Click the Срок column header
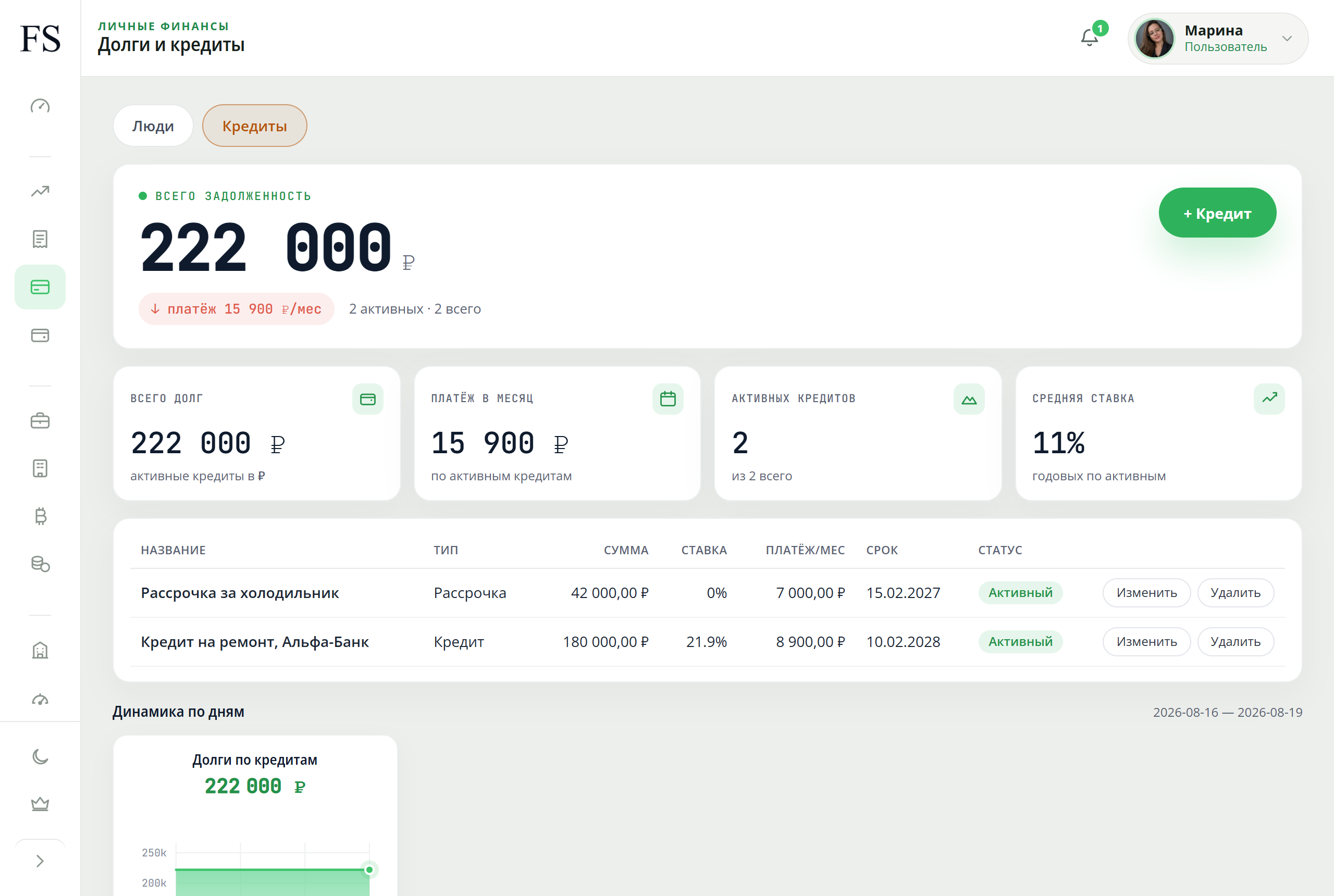The width and height of the screenshot is (1334, 896). (x=882, y=550)
